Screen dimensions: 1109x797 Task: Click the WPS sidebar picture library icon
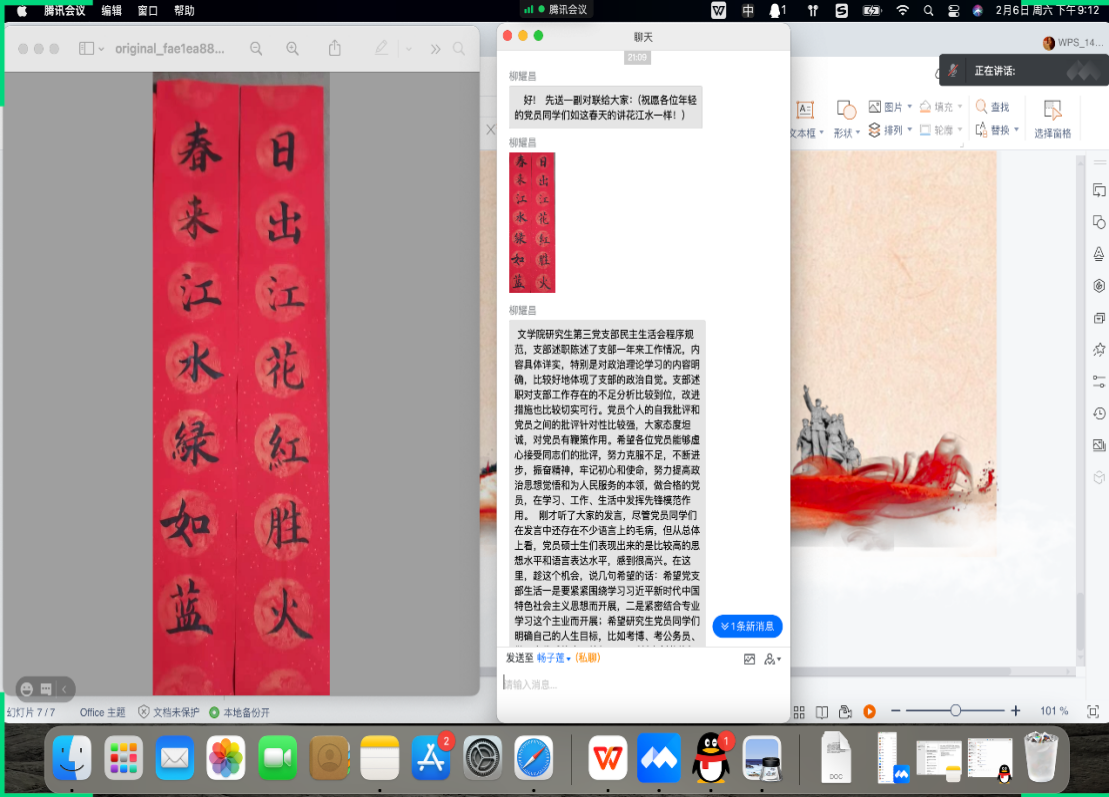click(1098, 445)
